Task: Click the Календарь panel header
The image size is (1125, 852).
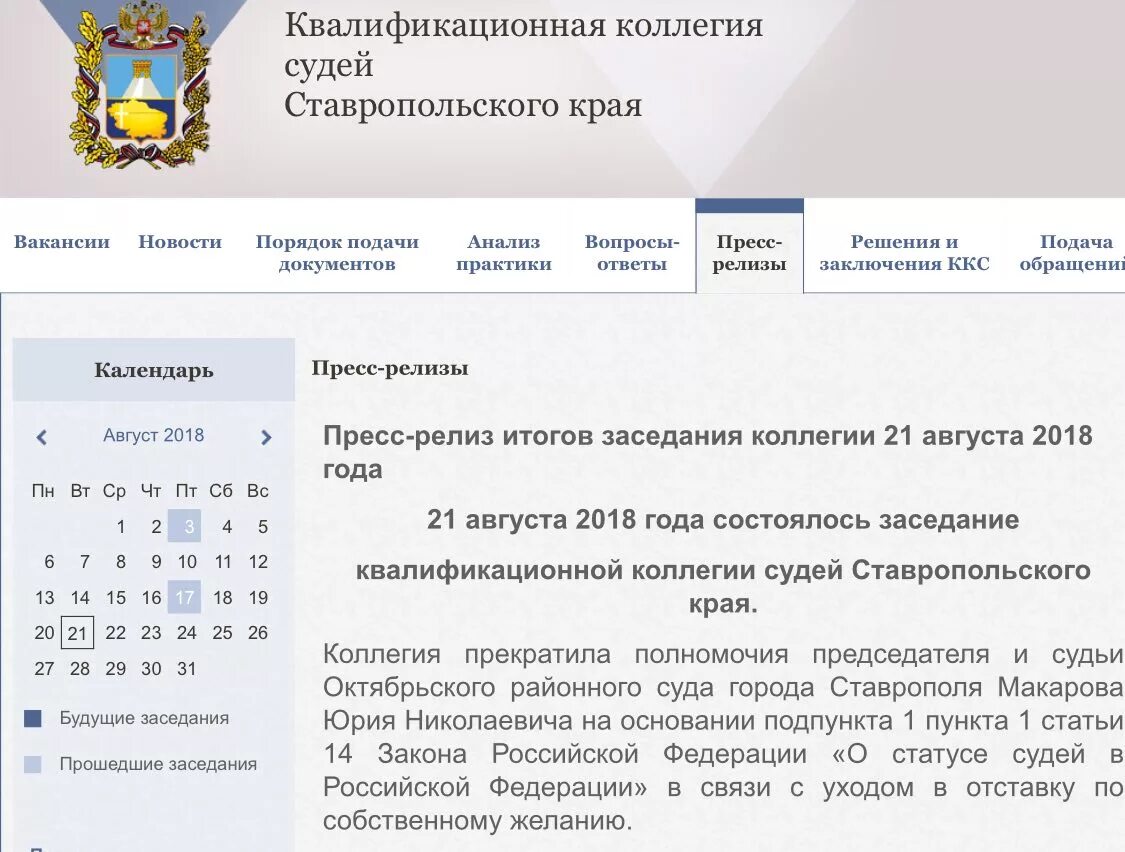Action: click(x=154, y=370)
